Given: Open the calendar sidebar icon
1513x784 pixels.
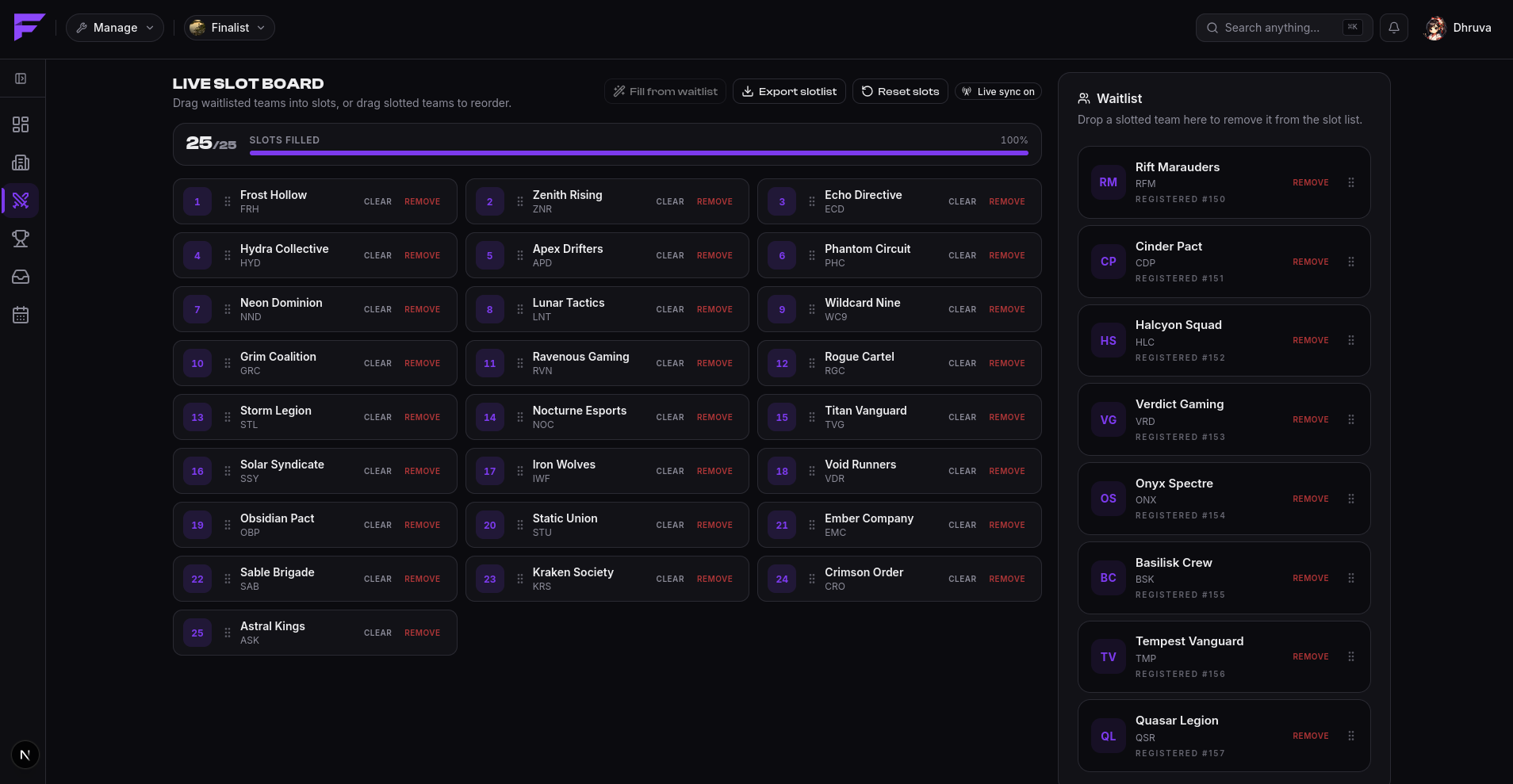Looking at the screenshot, I should 21,315.
